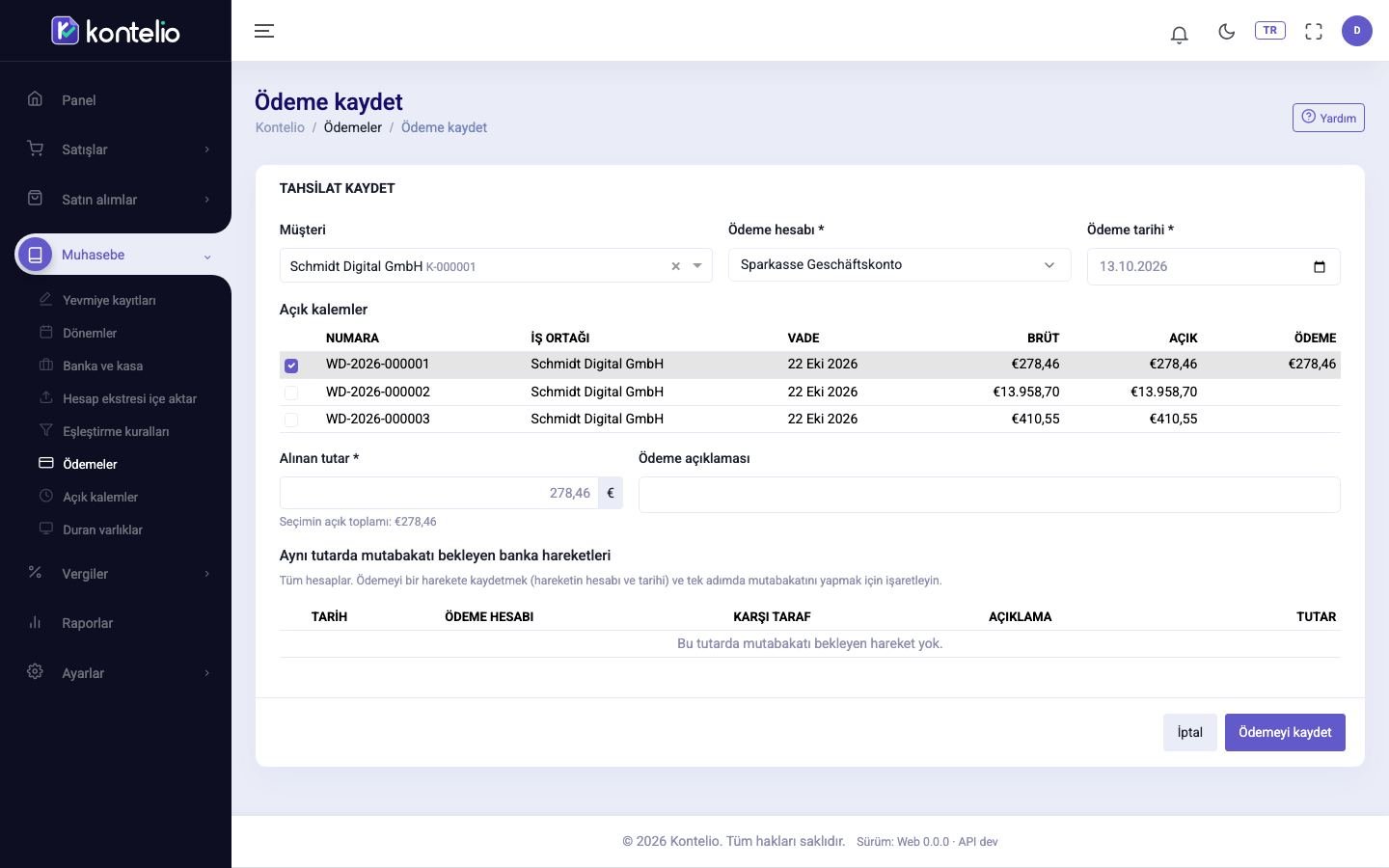Expand the Vergiler submenu chevron

coord(206,574)
